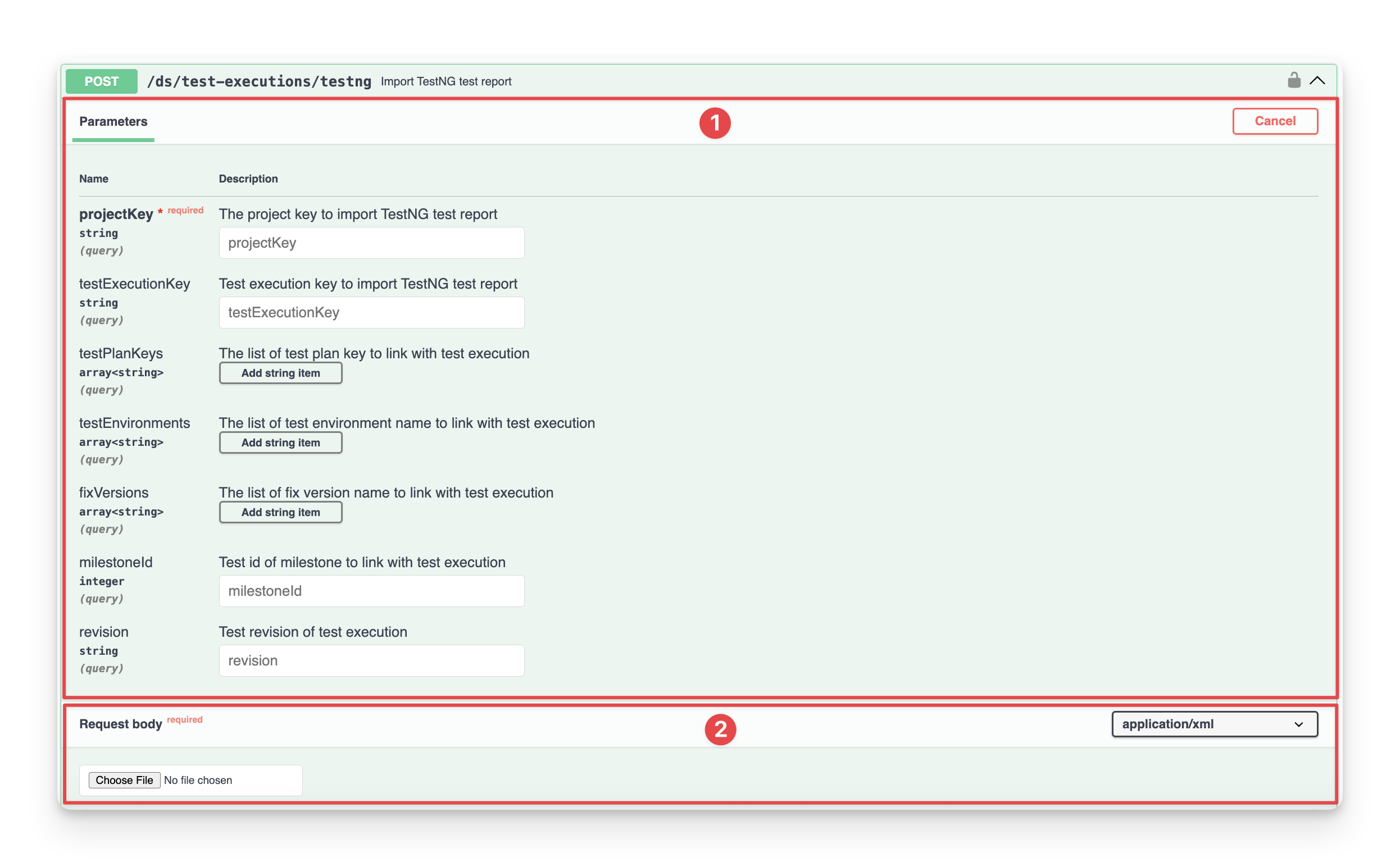The image size is (1400, 867).
Task: Open the application/xml content type dropdown
Action: 1214,724
